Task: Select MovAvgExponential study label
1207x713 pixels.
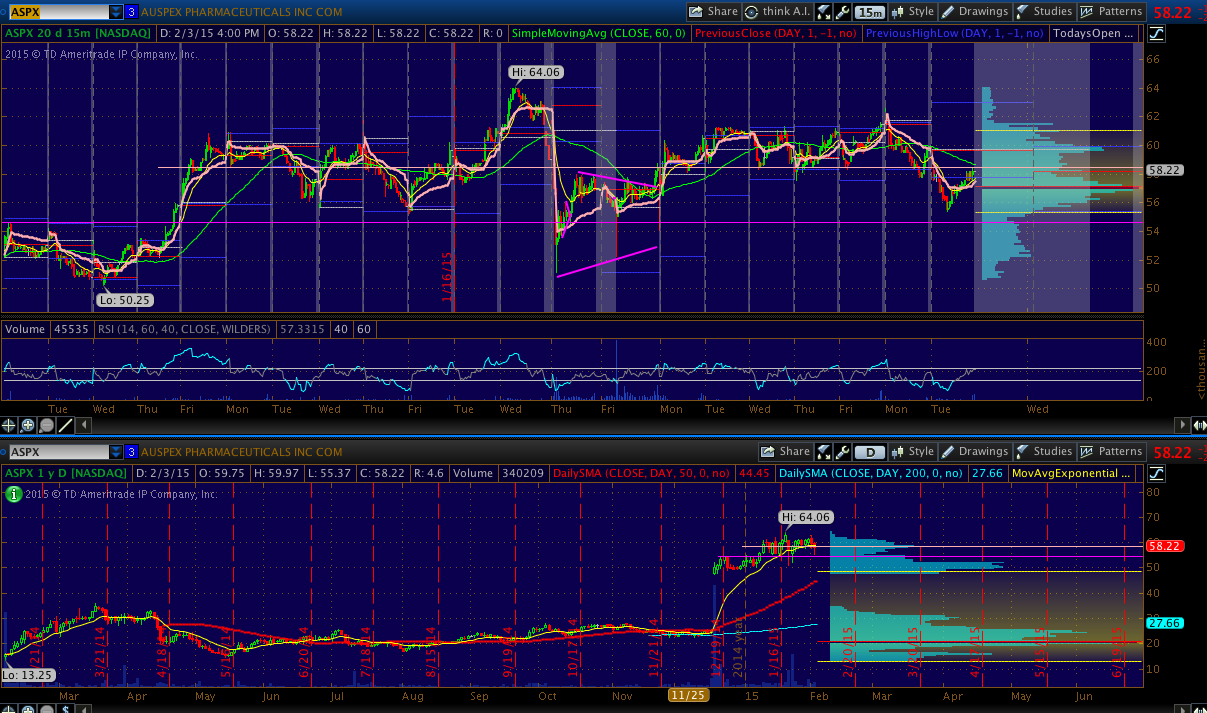Action: [1073, 473]
